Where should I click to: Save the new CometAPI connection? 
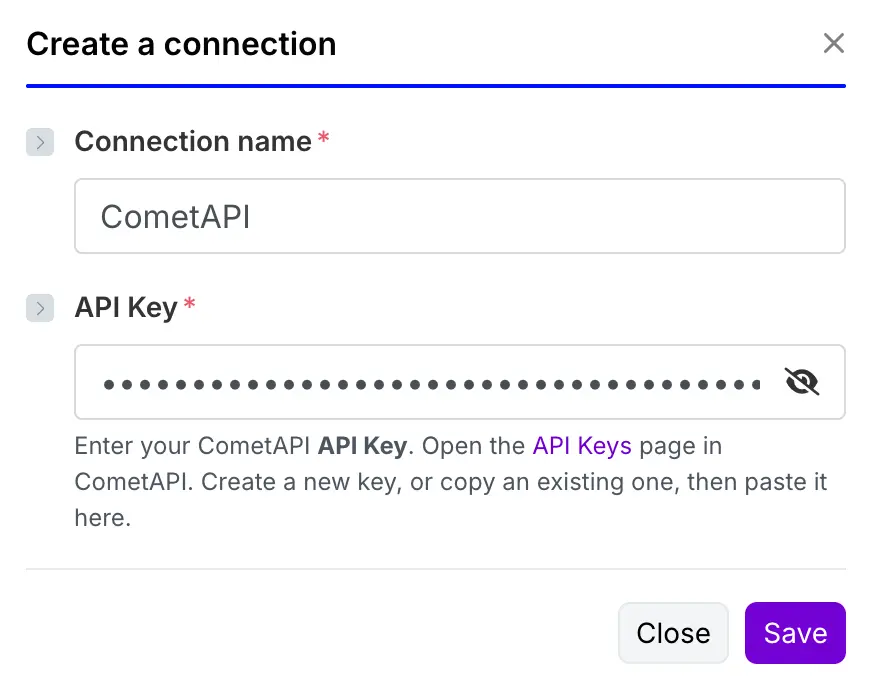[x=795, y=632]
